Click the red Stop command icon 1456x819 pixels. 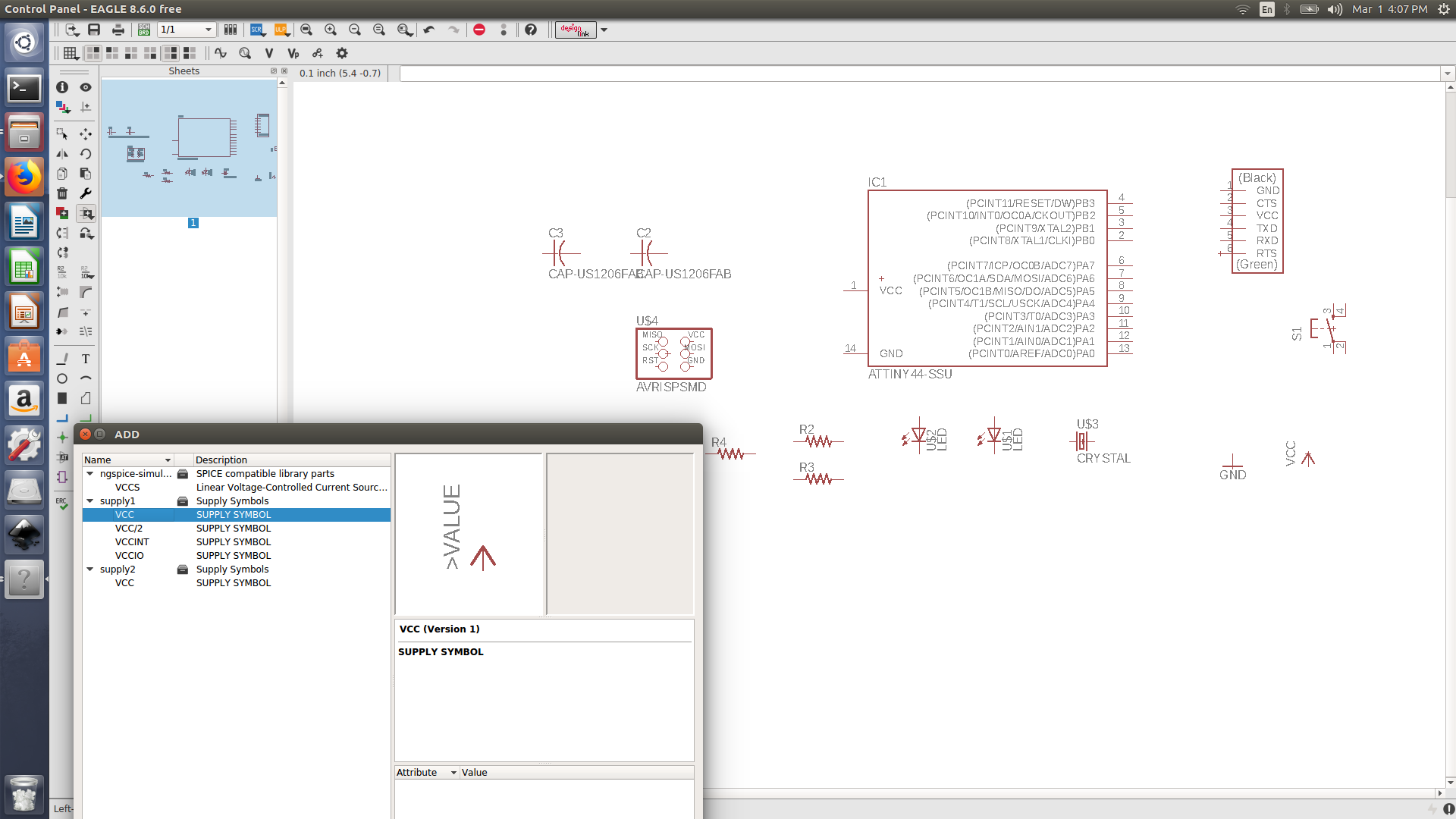pyautogui.click(x=479, y=30)
